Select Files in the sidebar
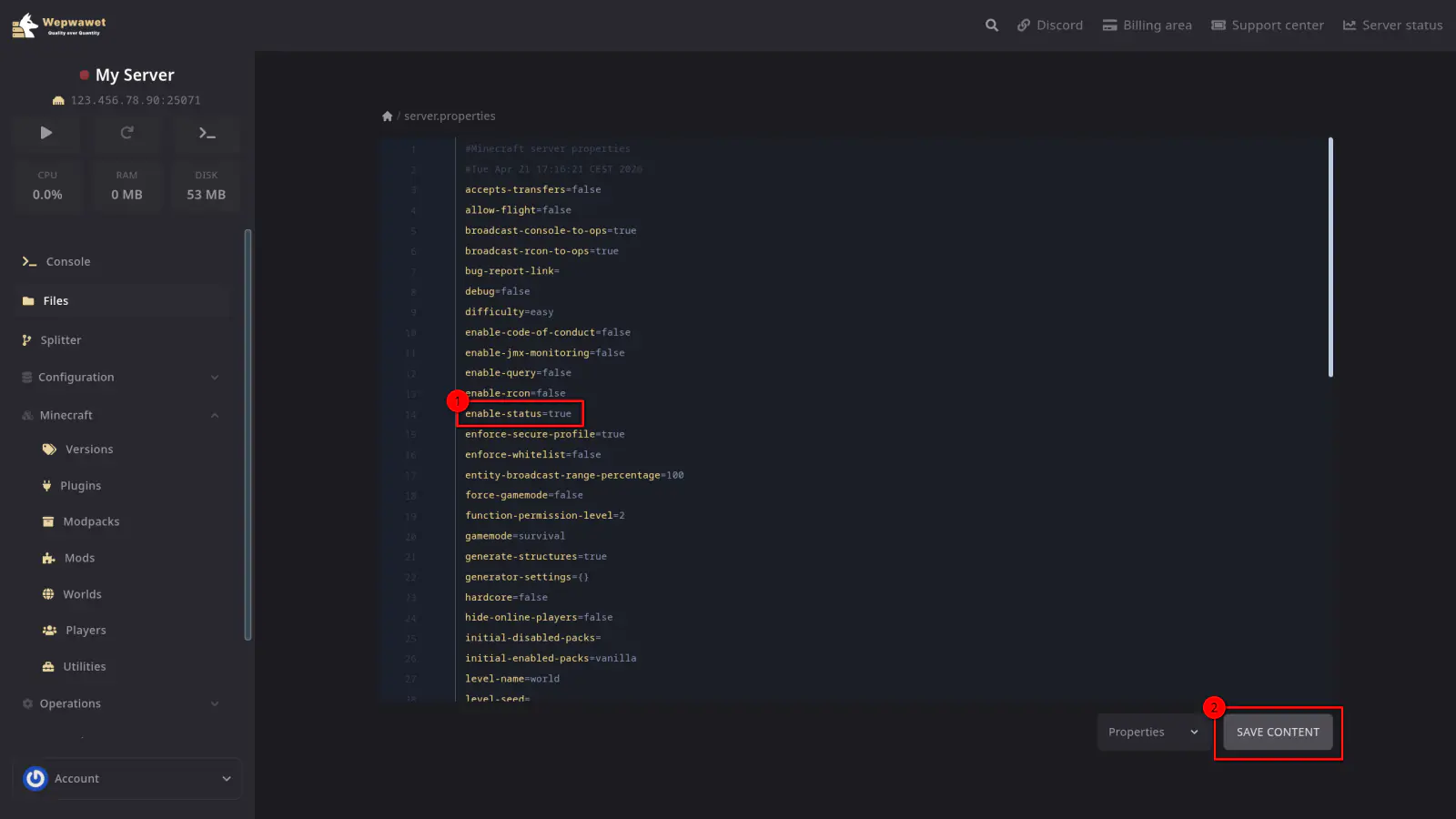 [x=56, y=301]
